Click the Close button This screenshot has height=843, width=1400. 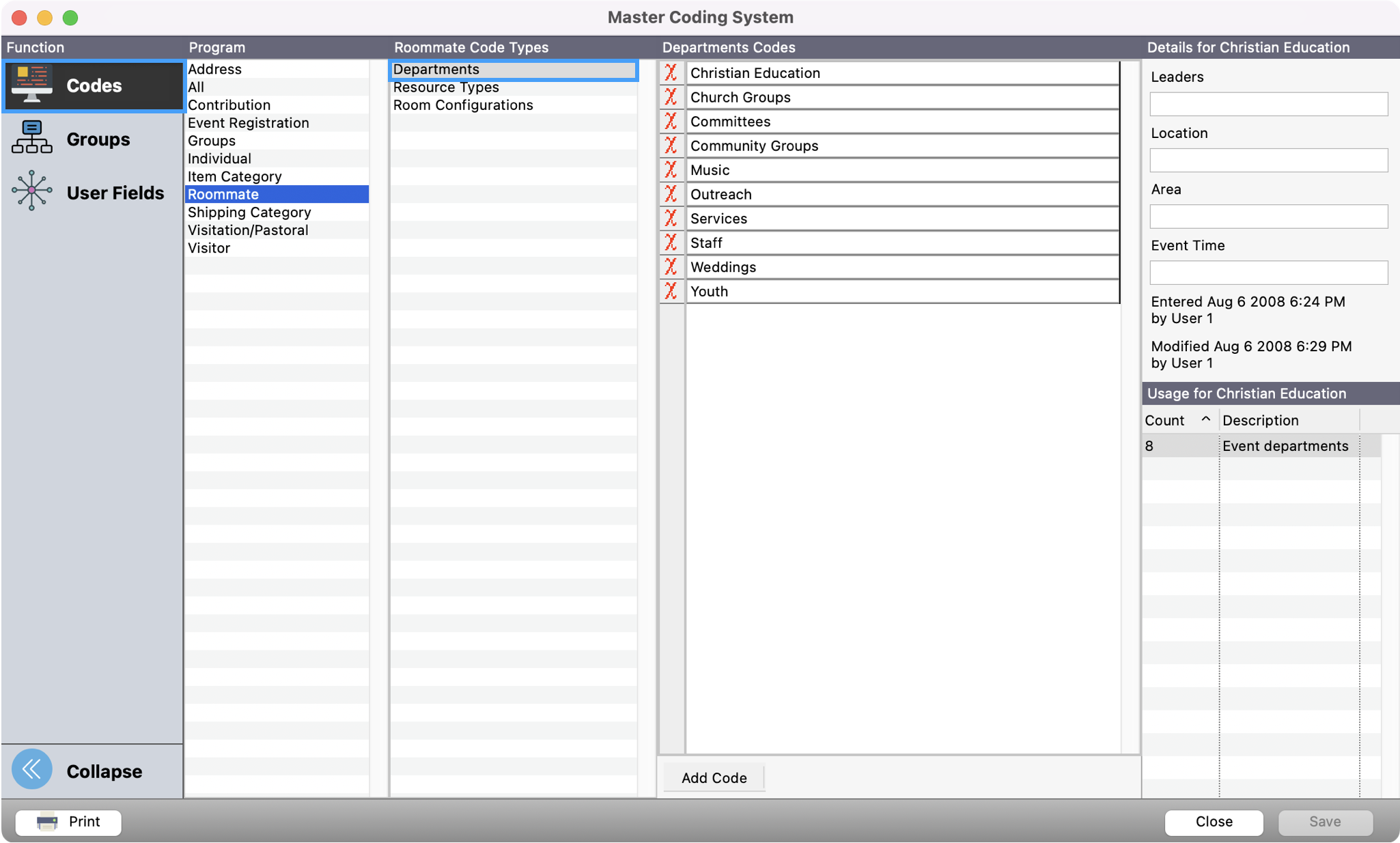point(1214,822)
